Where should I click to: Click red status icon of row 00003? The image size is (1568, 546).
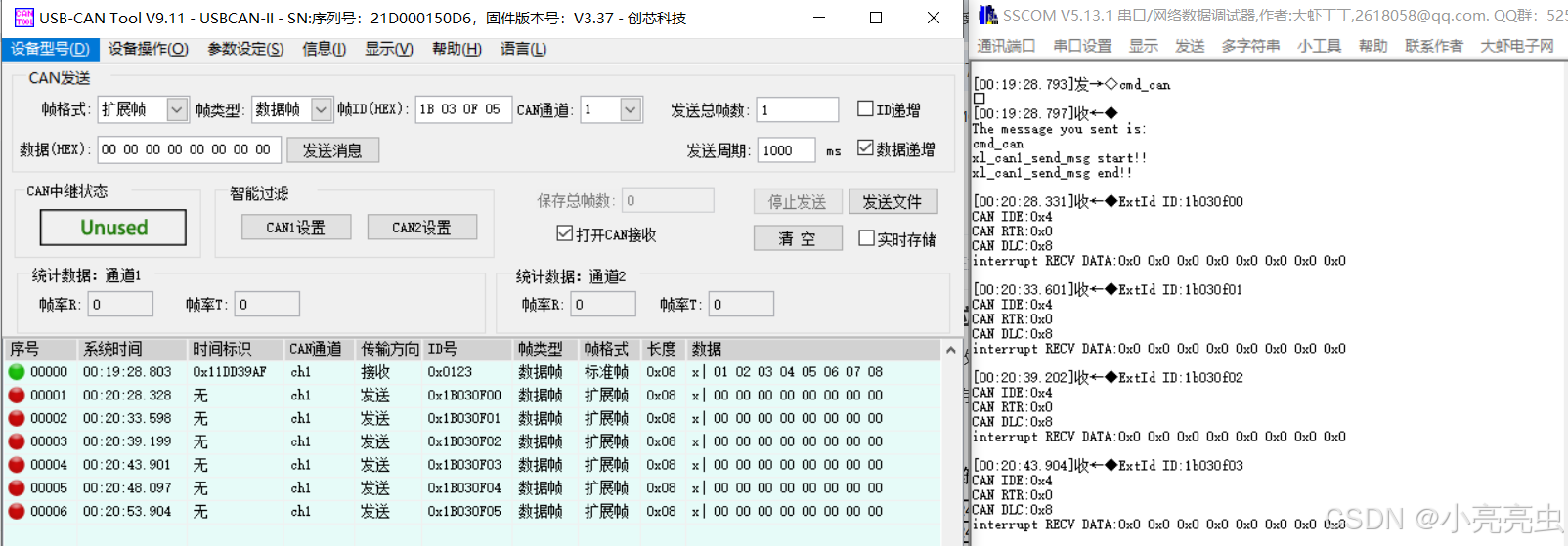(x=16, y=441)
